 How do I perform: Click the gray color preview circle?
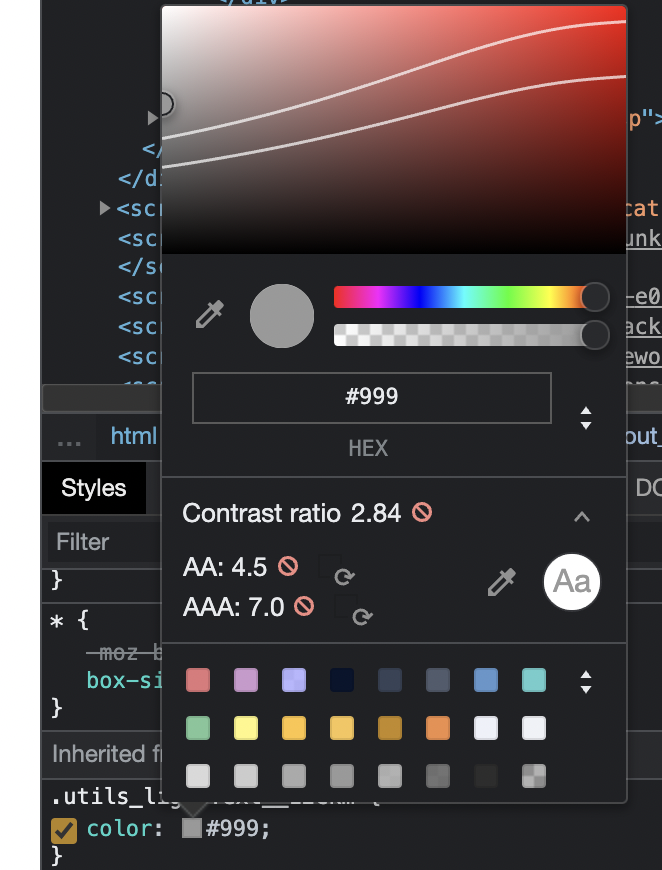click(282, 315)
